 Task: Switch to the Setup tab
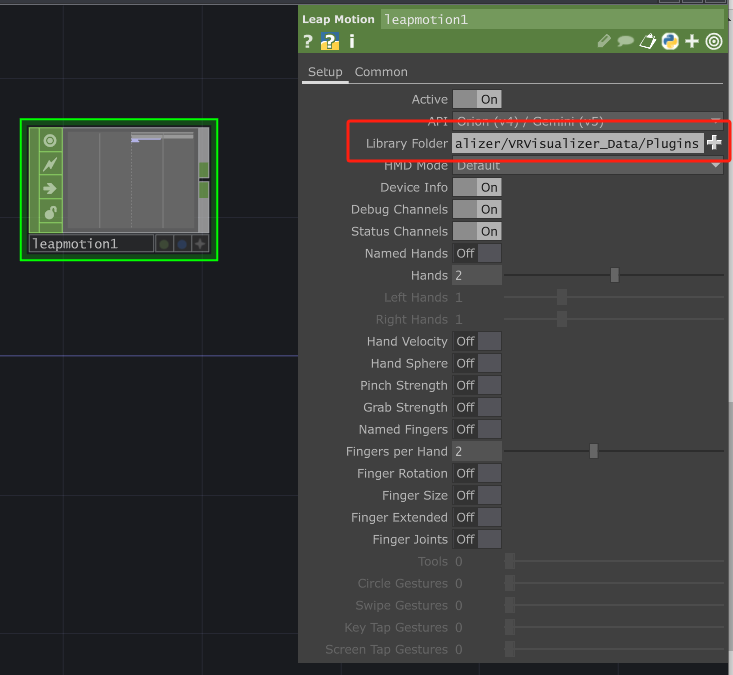pos(325,72)
